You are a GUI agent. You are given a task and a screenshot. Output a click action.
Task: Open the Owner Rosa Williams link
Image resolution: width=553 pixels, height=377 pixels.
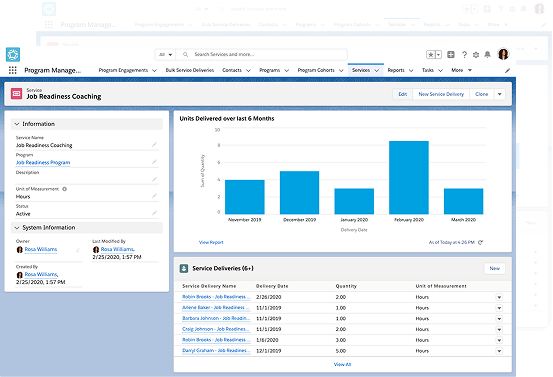(x=41, y=249)
